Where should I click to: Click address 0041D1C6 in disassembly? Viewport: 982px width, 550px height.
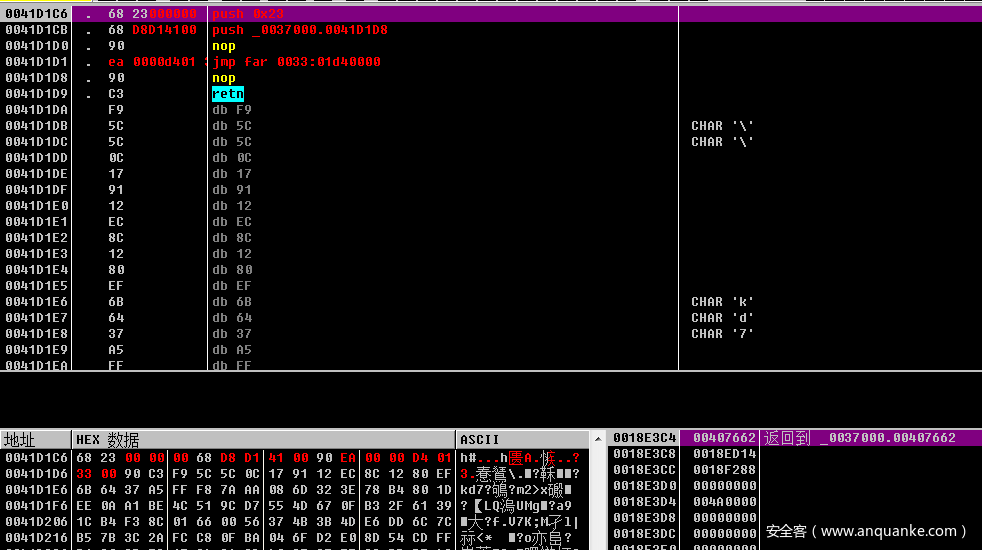37,14
